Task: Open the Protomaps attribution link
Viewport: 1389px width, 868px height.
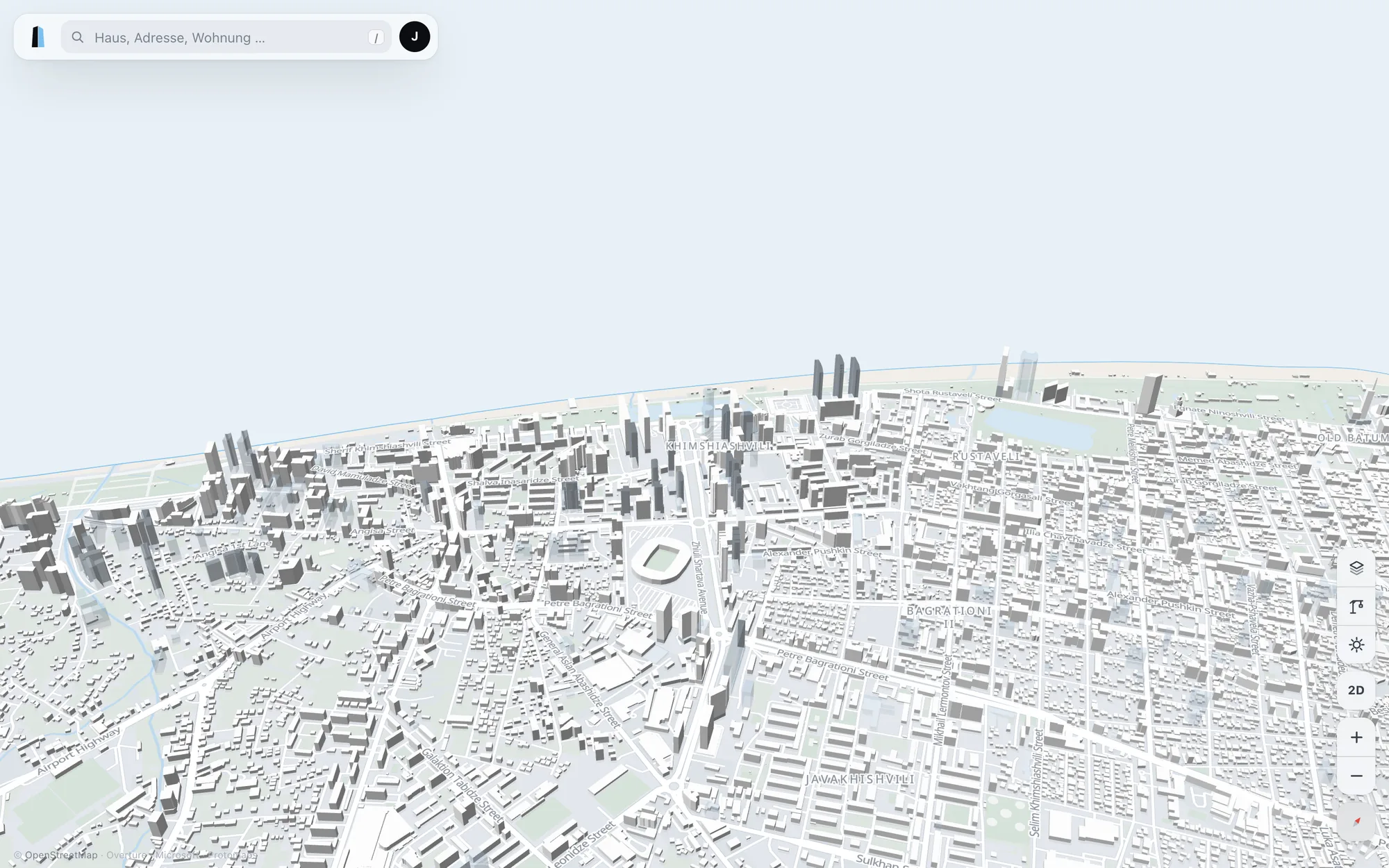Action: pos(232,855)
